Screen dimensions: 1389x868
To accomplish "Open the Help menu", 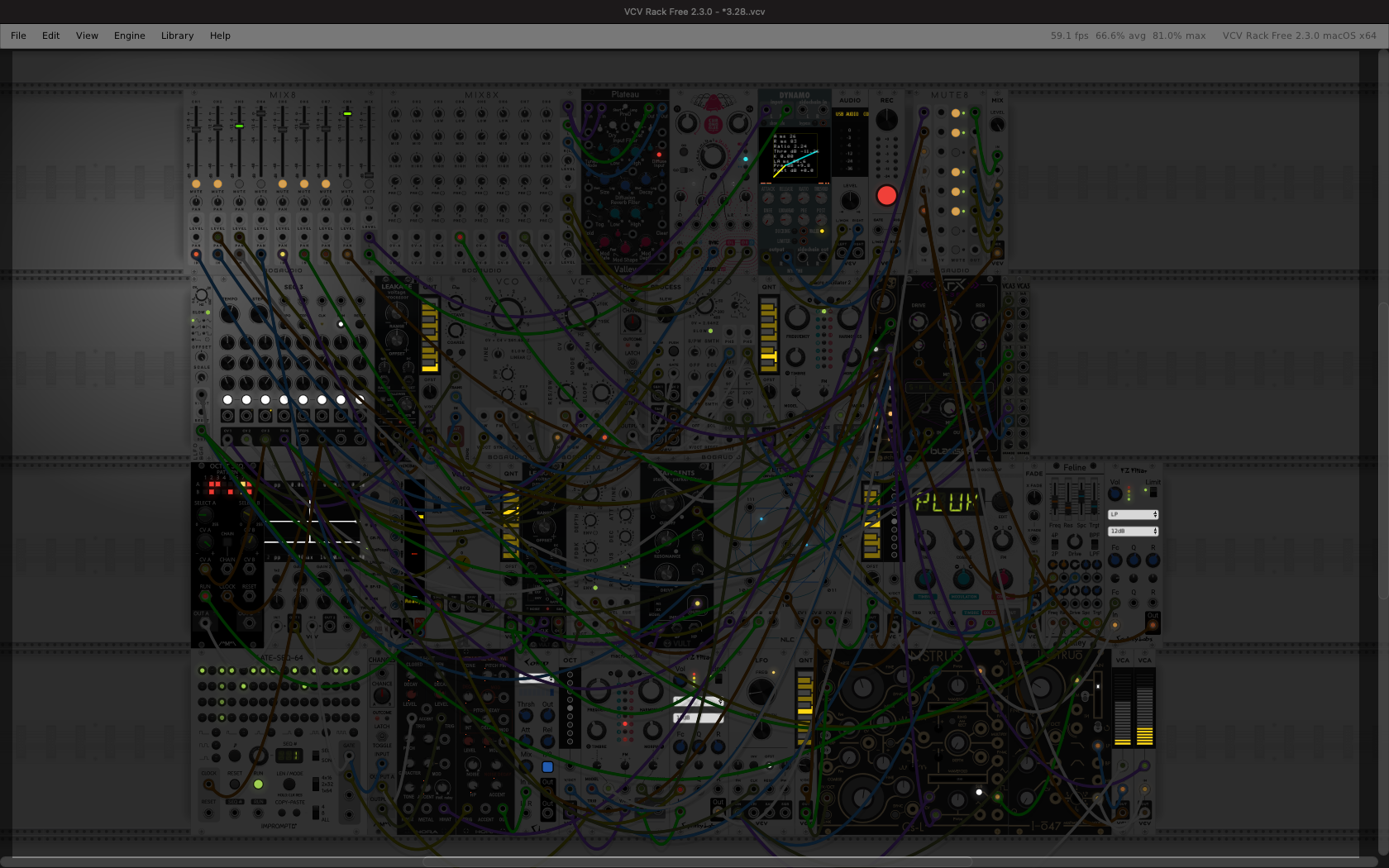I will pyautogui.click(x=220, y=36).
